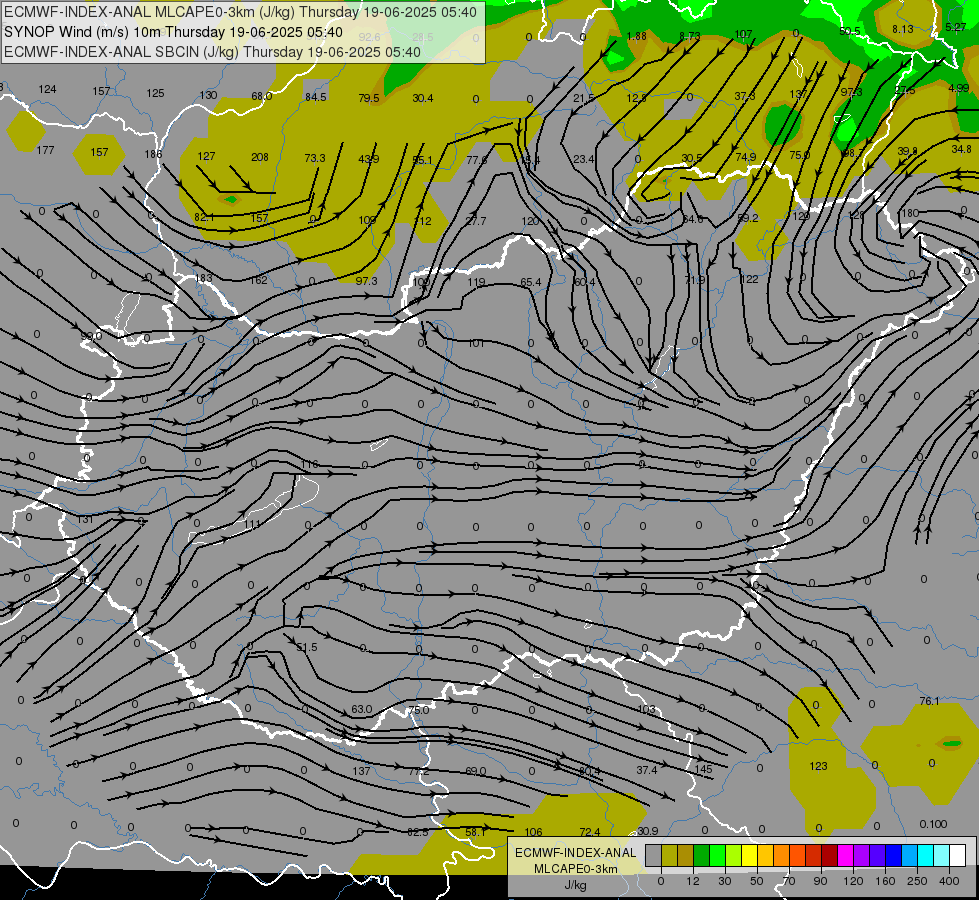Click the orange legend swatch left of tick 70

click(782, 855)
